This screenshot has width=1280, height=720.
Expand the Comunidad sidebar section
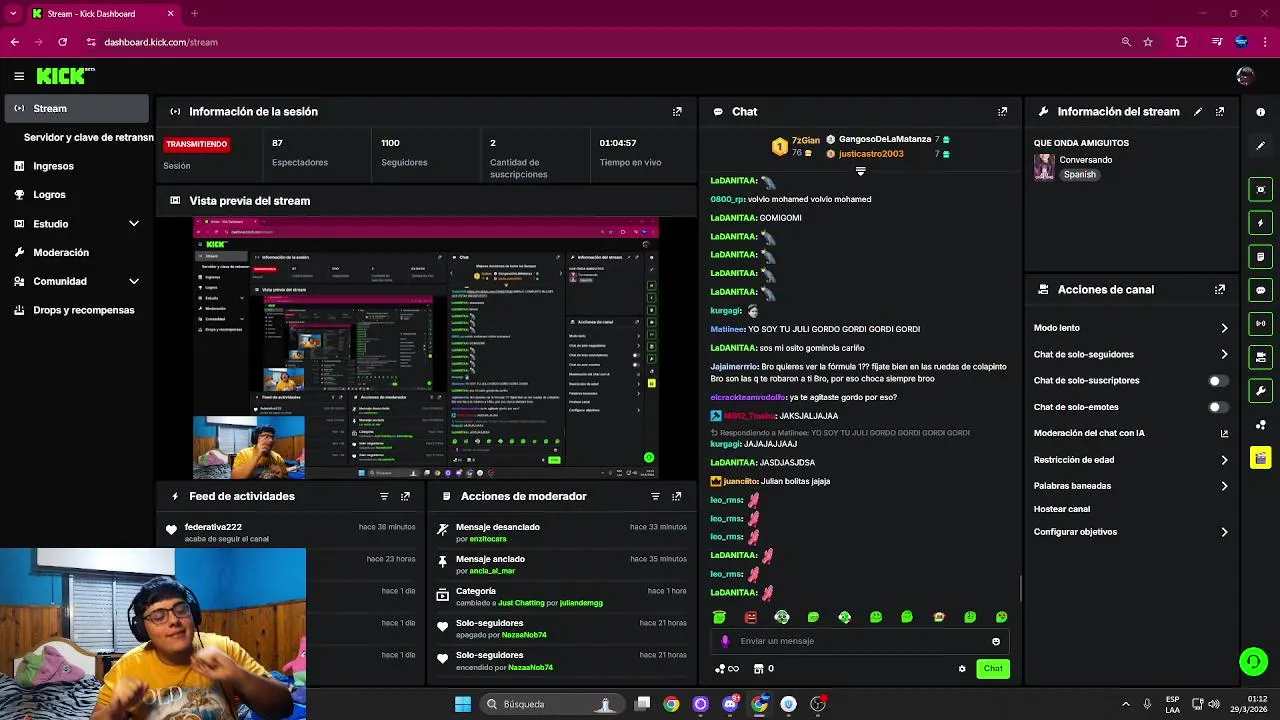(x=134, y=282)
